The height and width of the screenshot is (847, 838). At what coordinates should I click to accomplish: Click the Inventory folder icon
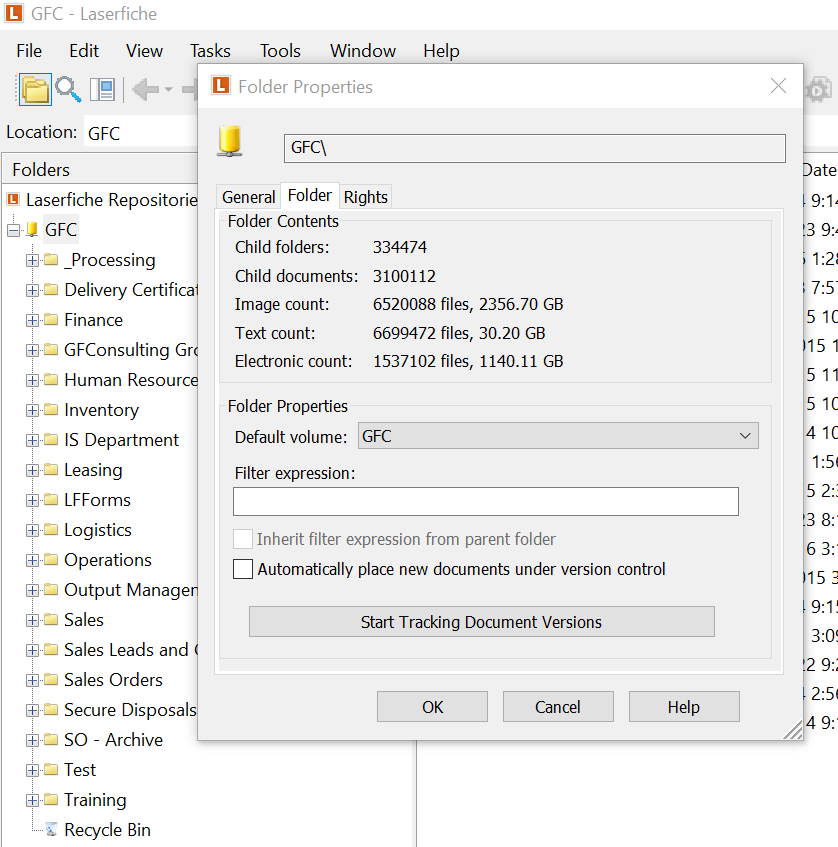51,409
